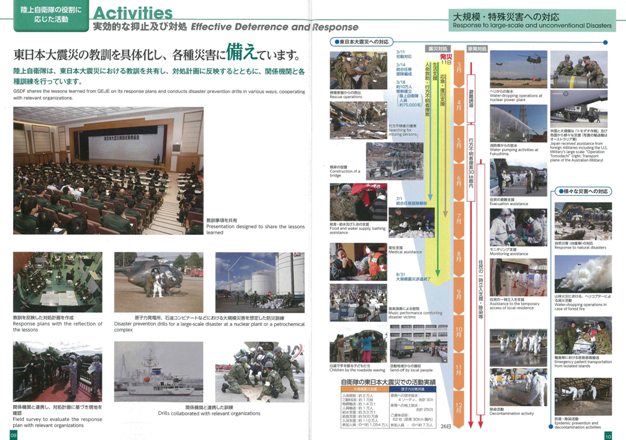Select 'Effective Deterrence and Response' subtitle
626x440 pixels.
click(x=275, y=27)
